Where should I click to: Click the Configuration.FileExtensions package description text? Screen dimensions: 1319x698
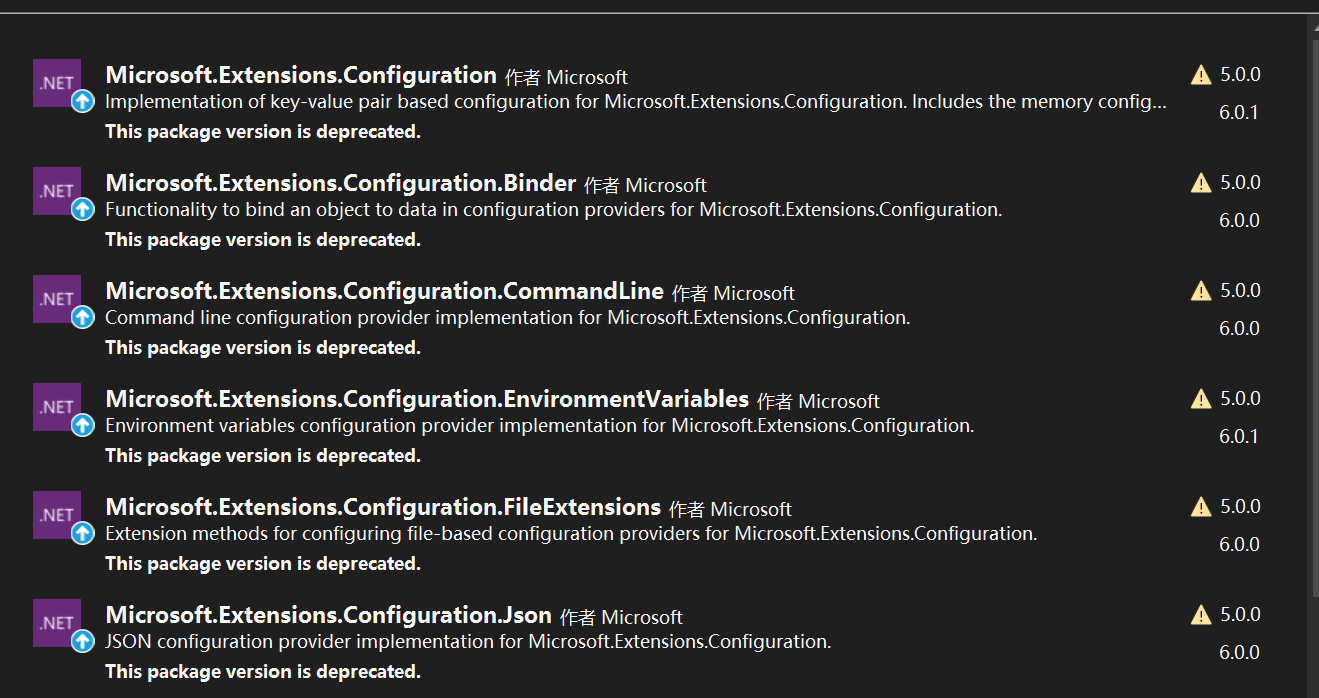coord(570,534)
